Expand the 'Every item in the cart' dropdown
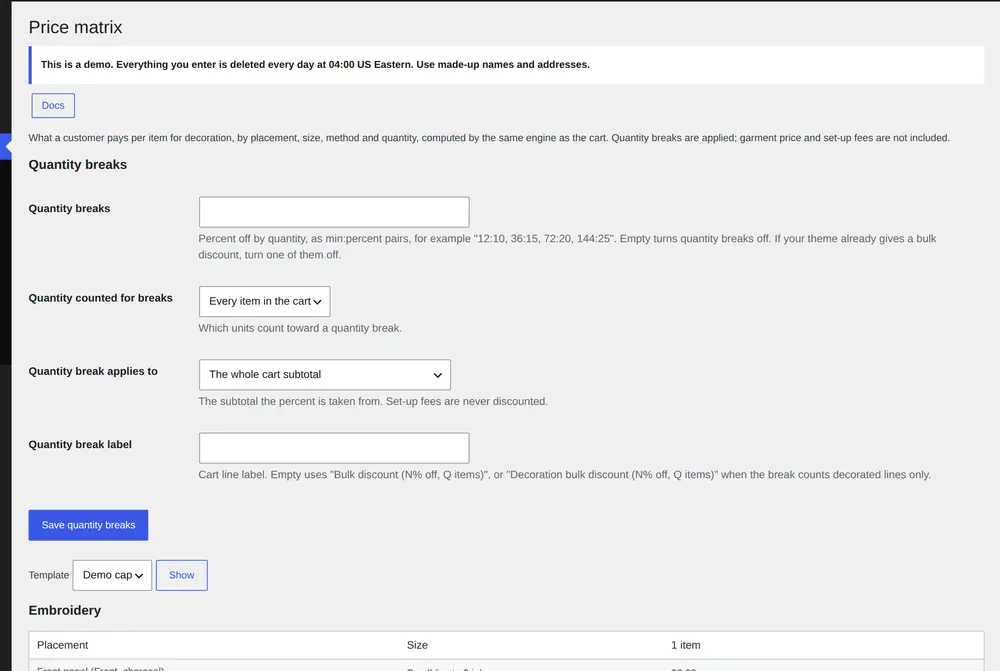Screen dimensions: 1000x671 click(264, 301)
